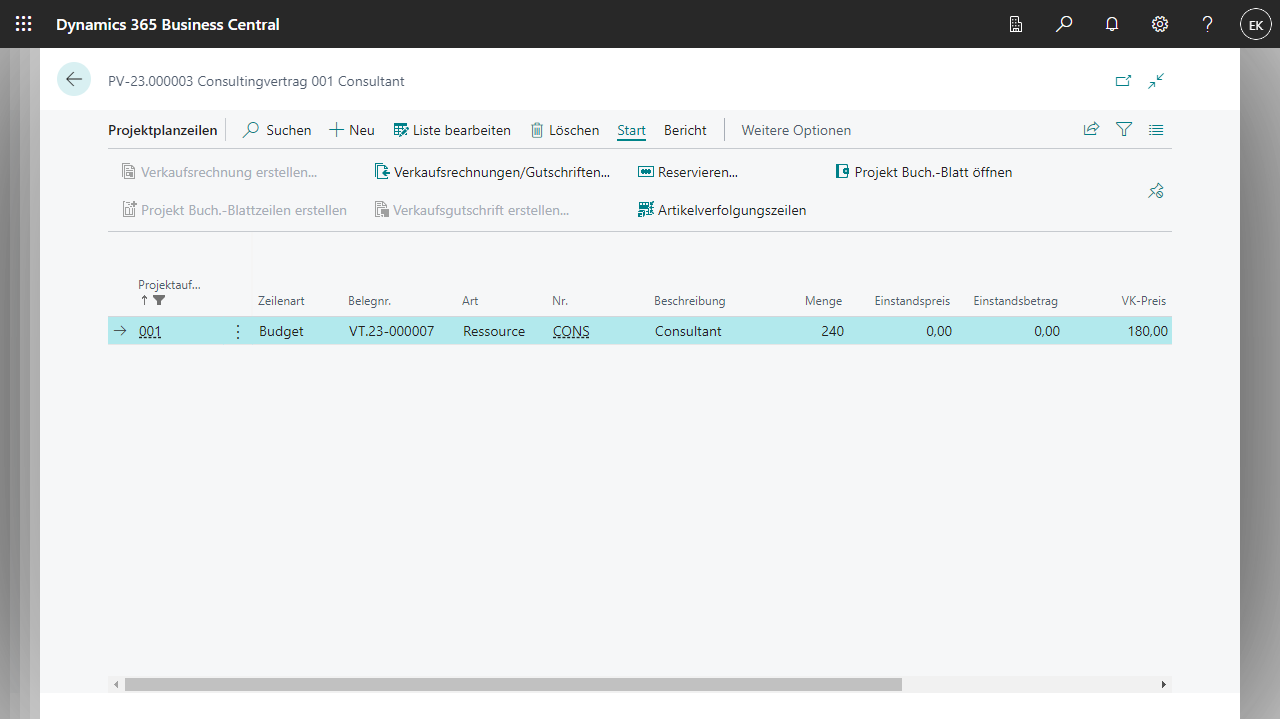1280x720 pixels.
Task: Click the horizontal scrollbar thumb
Action: [513, 685]
